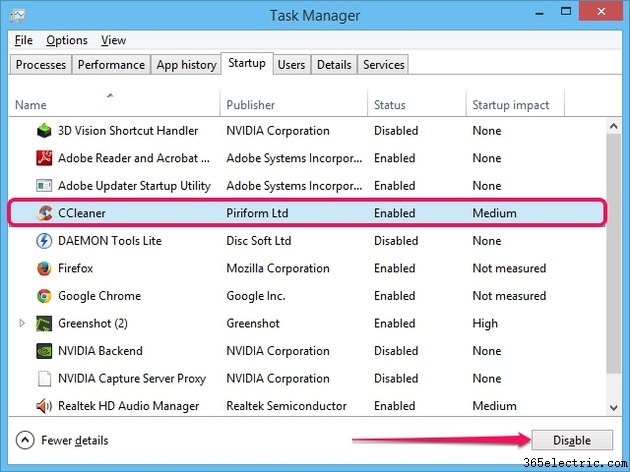Select the Google Chrome name text
This screenshot has width=630, height=472.
[x=100, y=296]
